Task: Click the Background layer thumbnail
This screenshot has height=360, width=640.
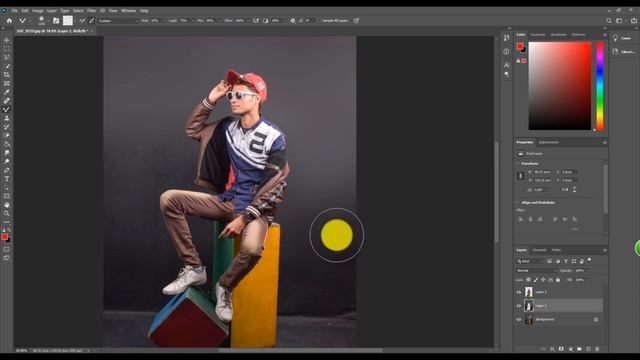Action: [x=529, y=319]
